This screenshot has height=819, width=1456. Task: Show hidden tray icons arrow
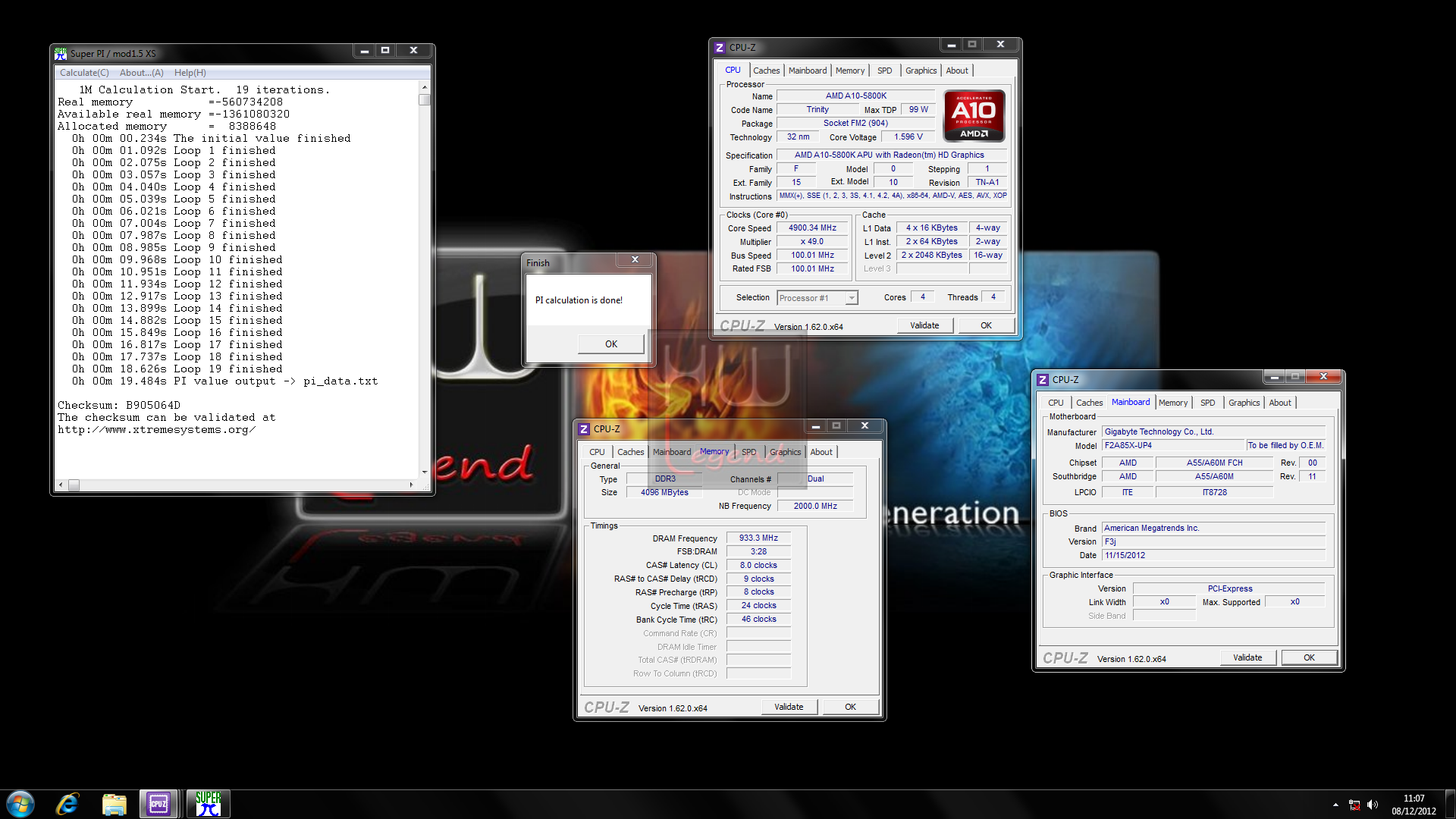(1335, 805)
